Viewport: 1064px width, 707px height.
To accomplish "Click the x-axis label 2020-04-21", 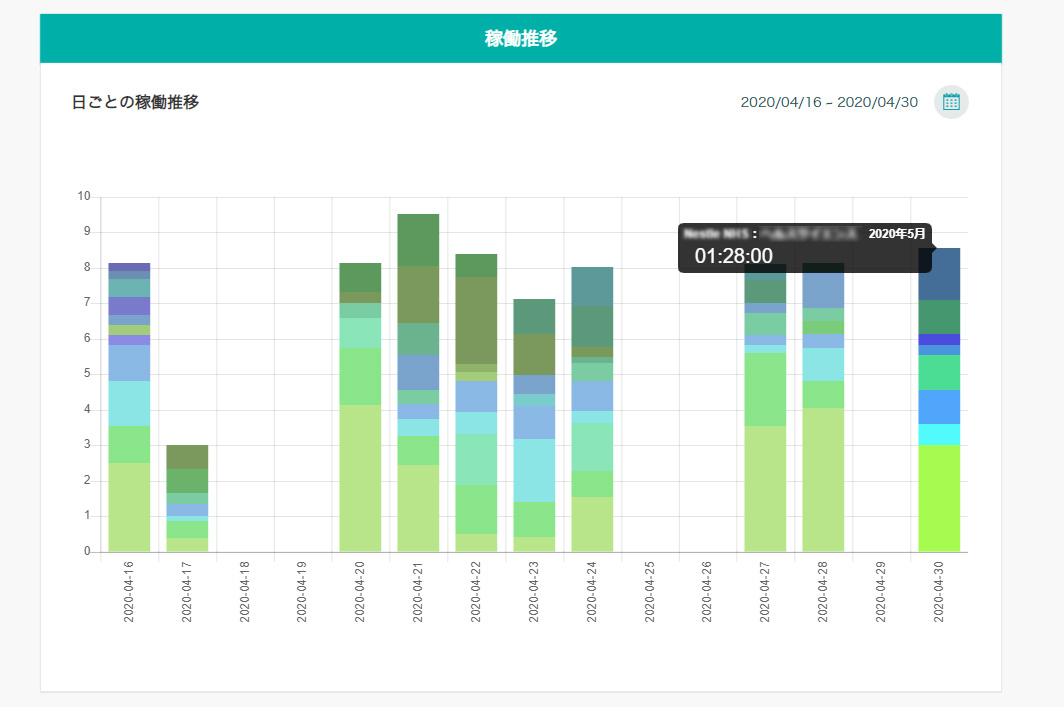I will 418,592.
